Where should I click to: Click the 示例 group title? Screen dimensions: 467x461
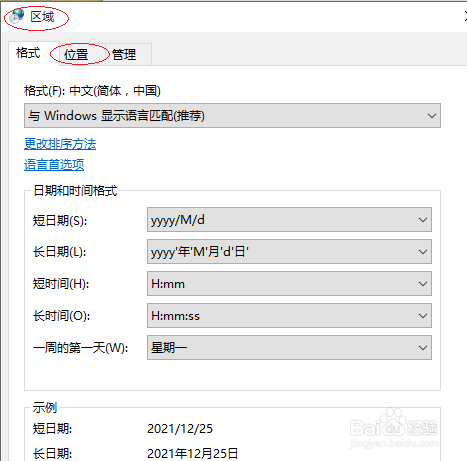pos(45,407)
